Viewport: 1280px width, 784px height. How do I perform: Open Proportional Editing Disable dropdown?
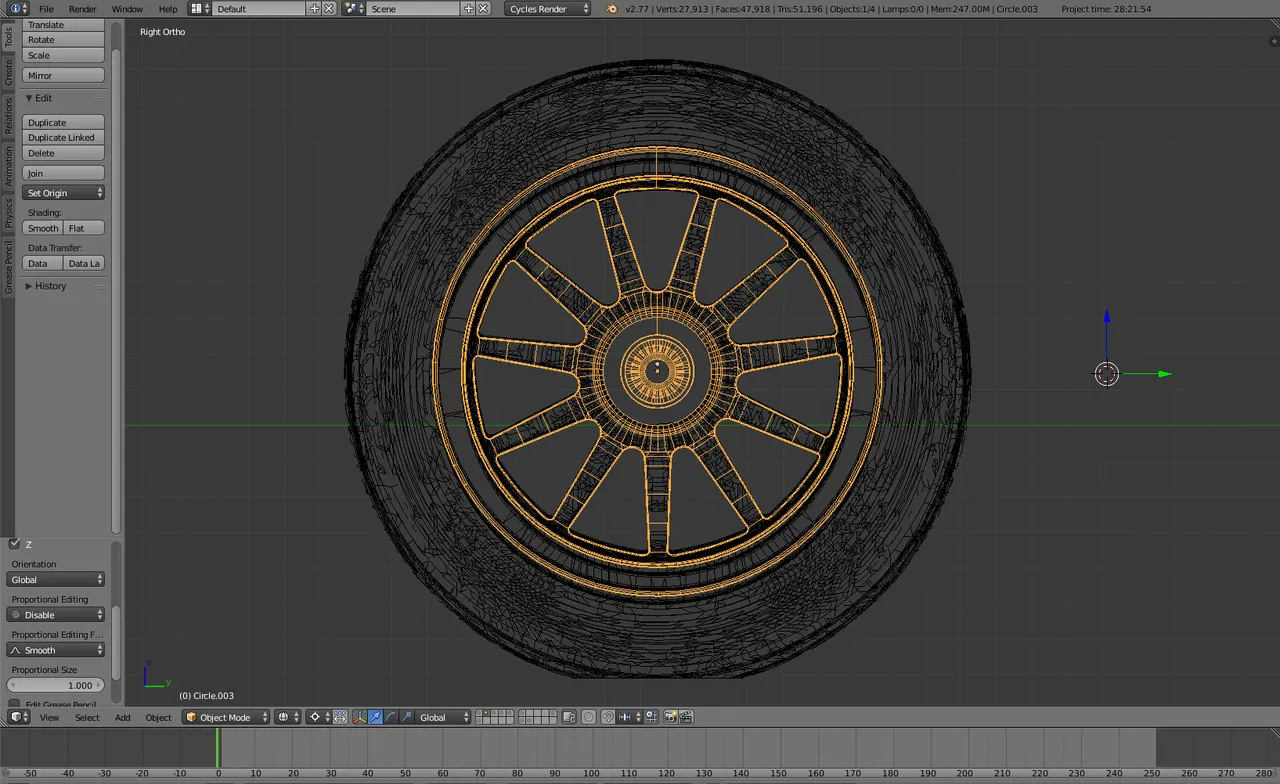(56, 615)
